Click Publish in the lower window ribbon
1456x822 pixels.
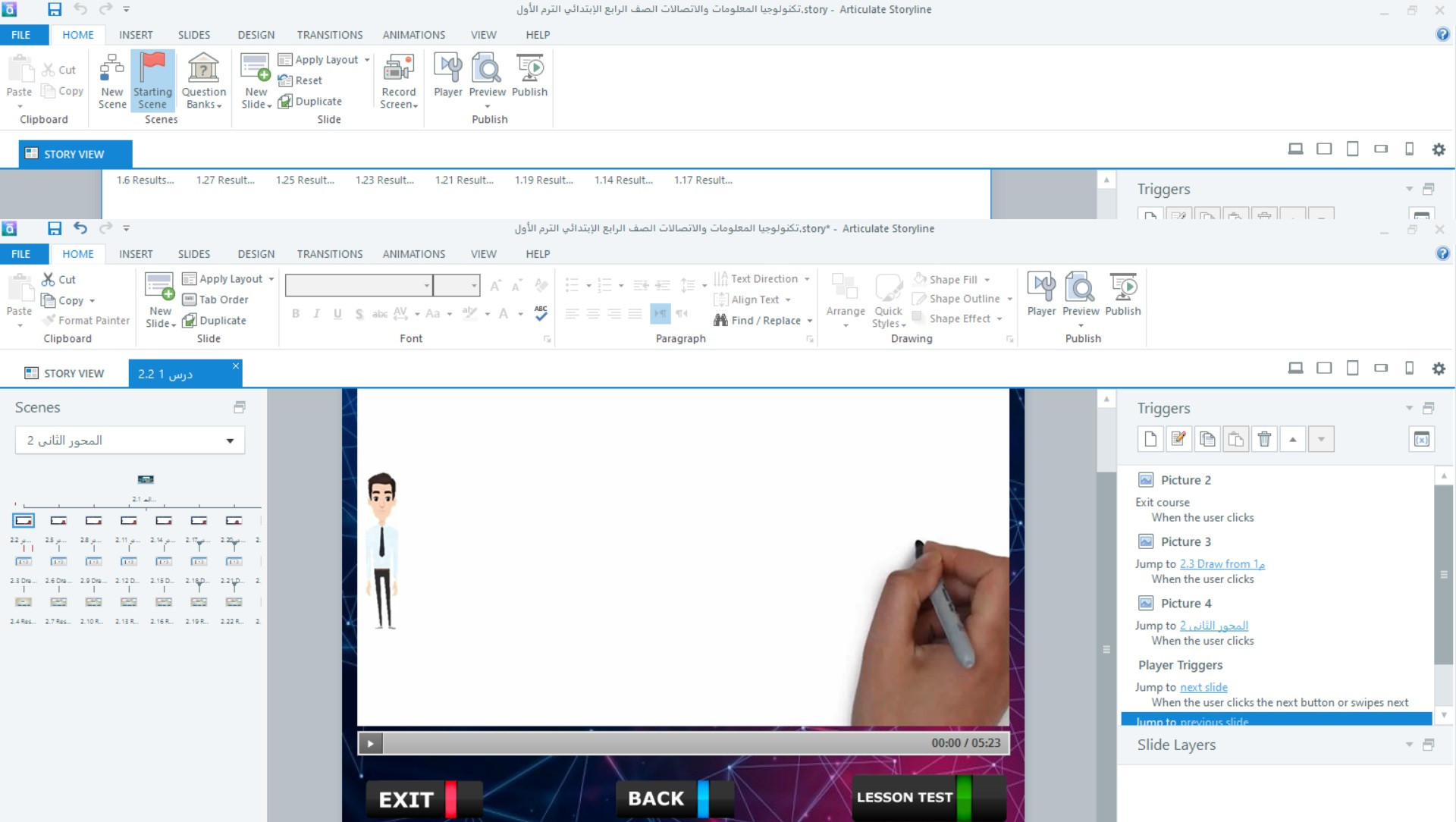1122,295
